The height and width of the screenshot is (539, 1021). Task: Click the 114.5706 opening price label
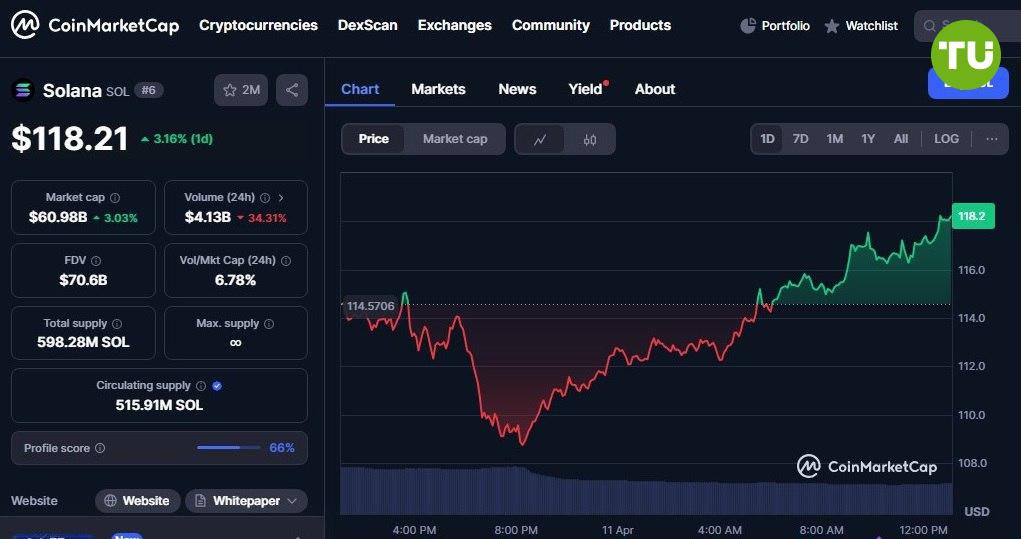tap(370, 305)
